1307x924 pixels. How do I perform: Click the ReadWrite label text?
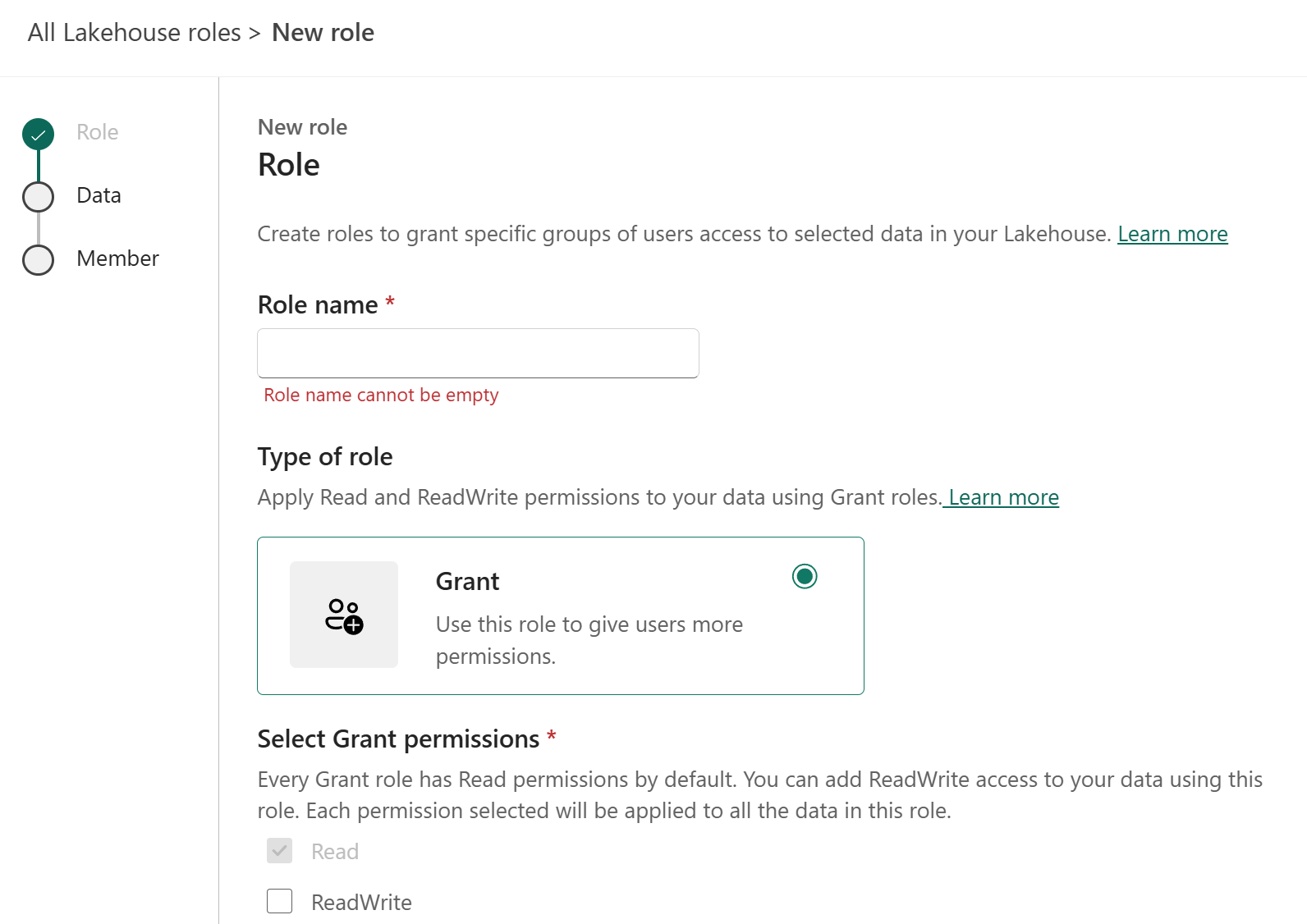point(361,903)
